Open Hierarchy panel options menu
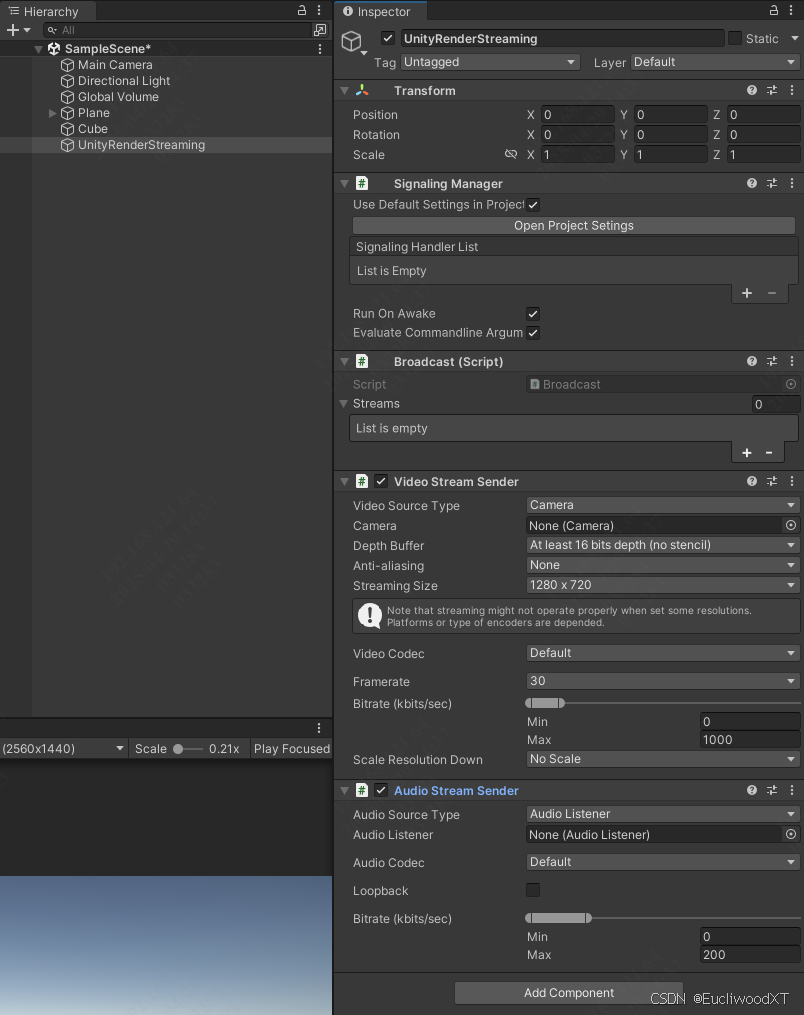Image resolution: width=804 pixels, height=1015 pixels. tap(319, 10)
